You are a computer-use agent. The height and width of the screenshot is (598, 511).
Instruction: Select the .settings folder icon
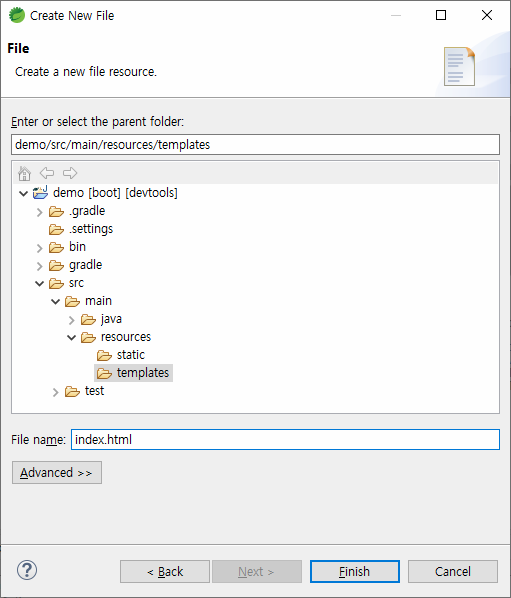click(56, 229)
